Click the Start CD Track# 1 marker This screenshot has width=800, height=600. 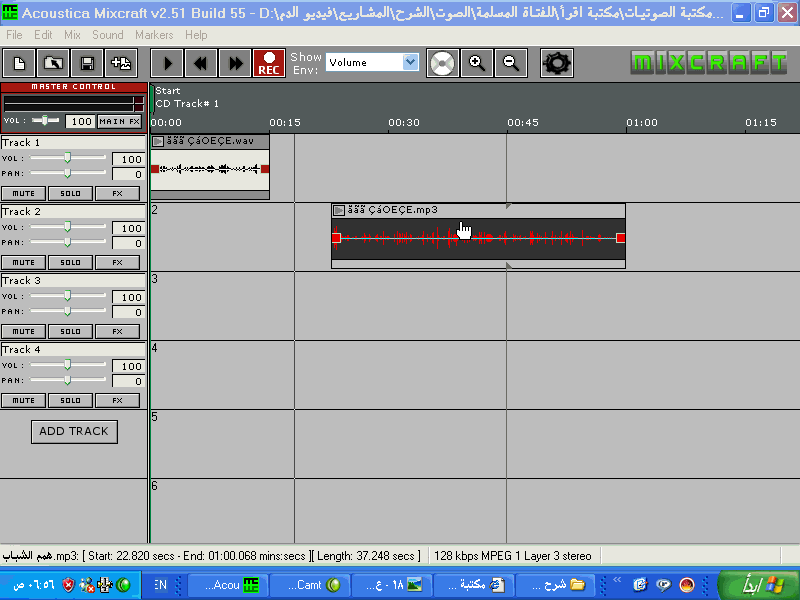(x=187, y=97)
